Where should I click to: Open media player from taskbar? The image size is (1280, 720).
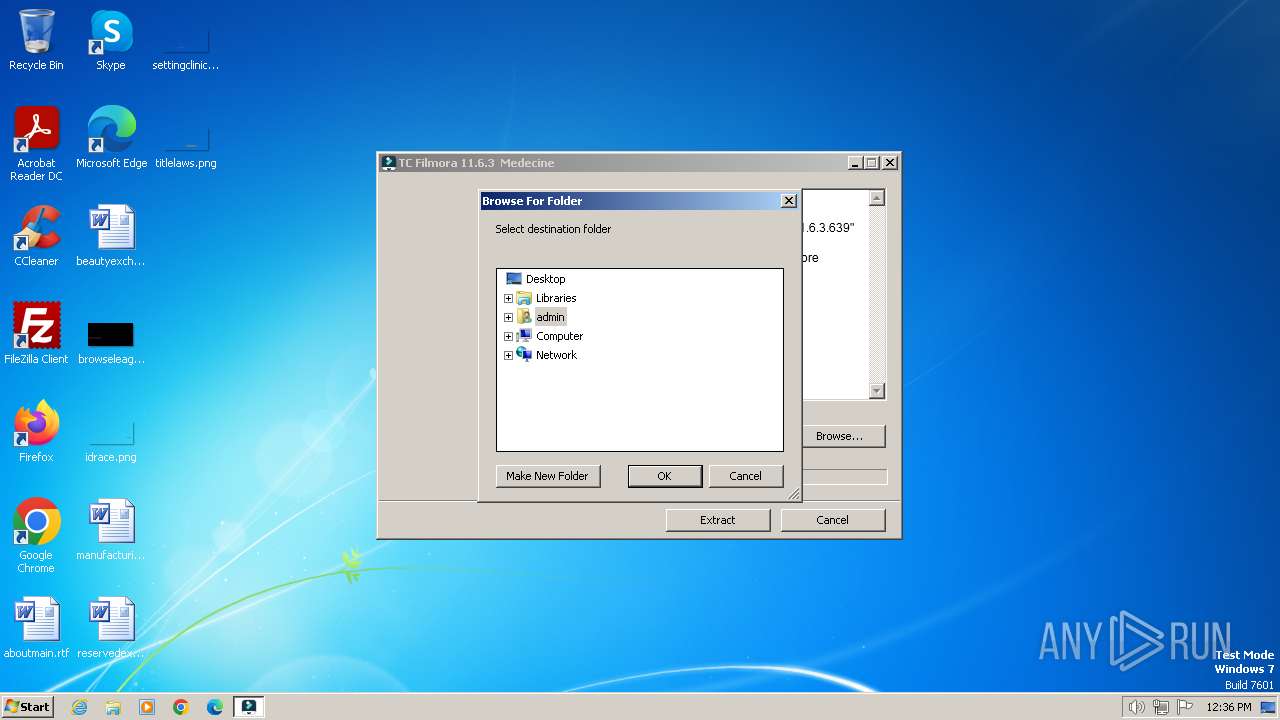pos(147,707)
